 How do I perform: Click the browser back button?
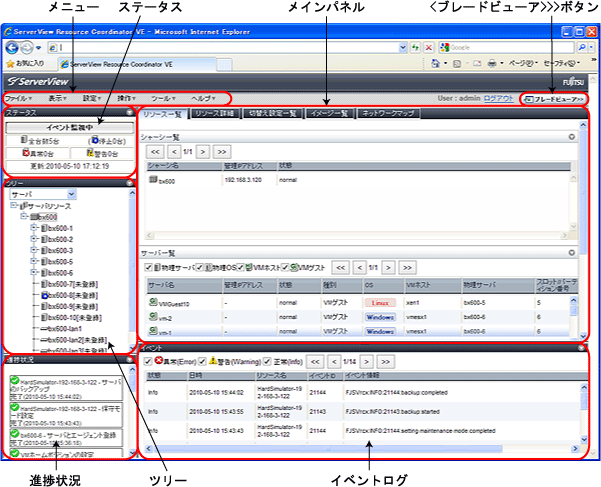coord(12,48)
